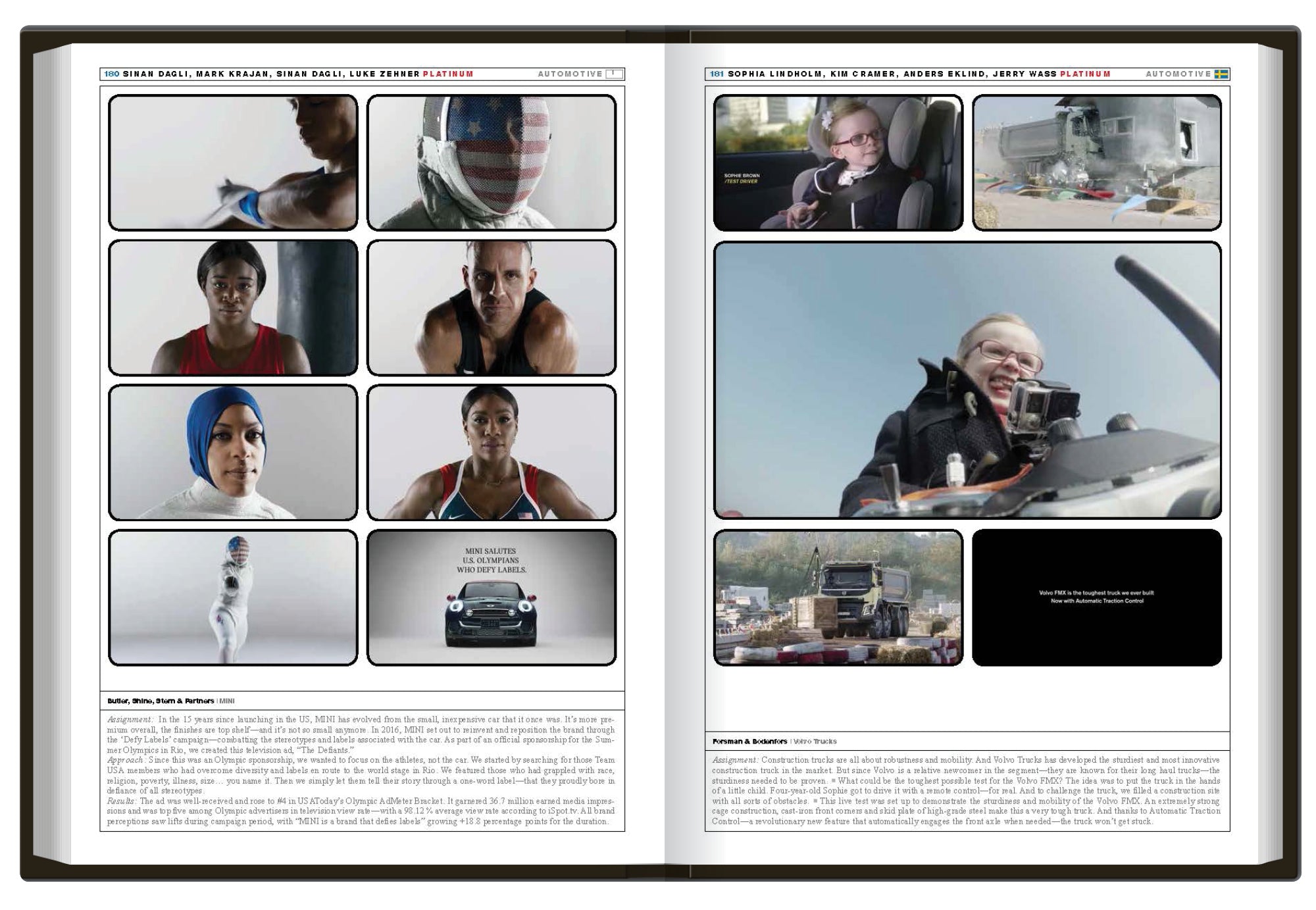1316x910 pixels.
Task: Select the truck crashing through house thumbnail
Action: tap(1097, 163)
